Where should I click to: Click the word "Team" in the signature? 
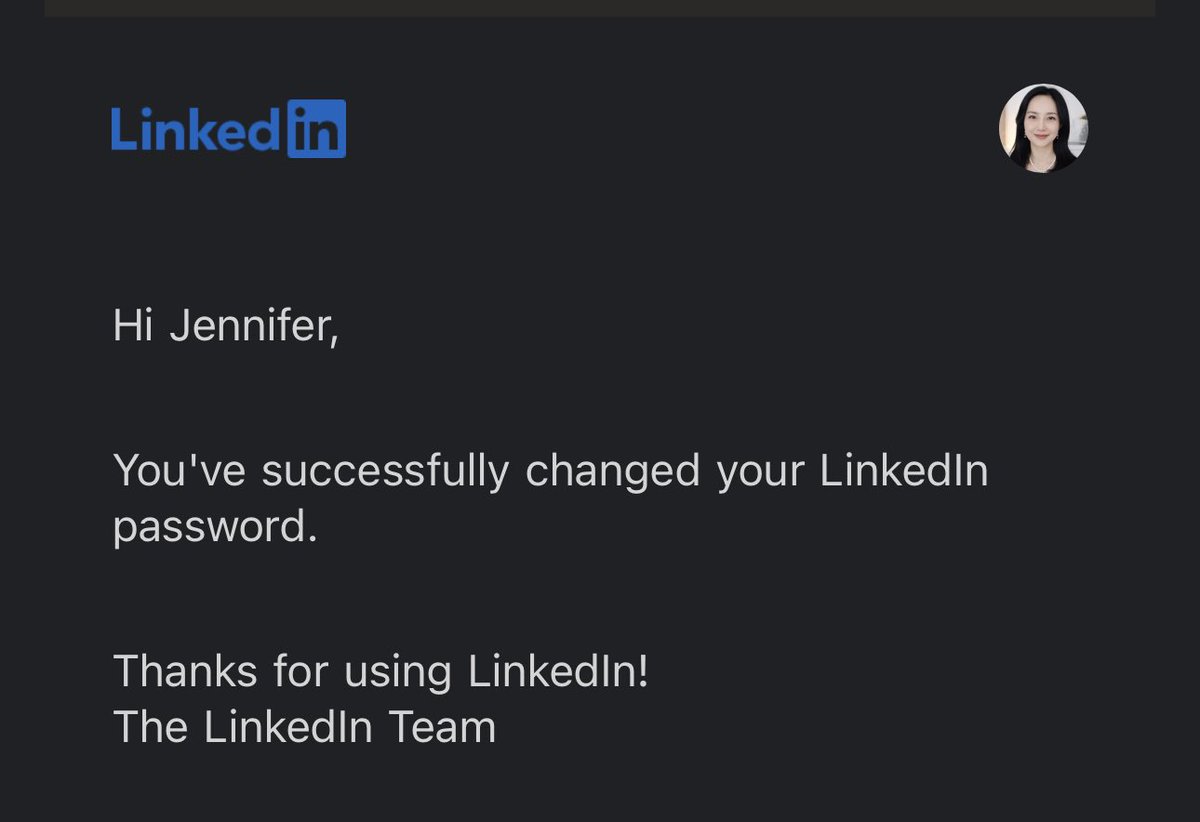[443, 727]
